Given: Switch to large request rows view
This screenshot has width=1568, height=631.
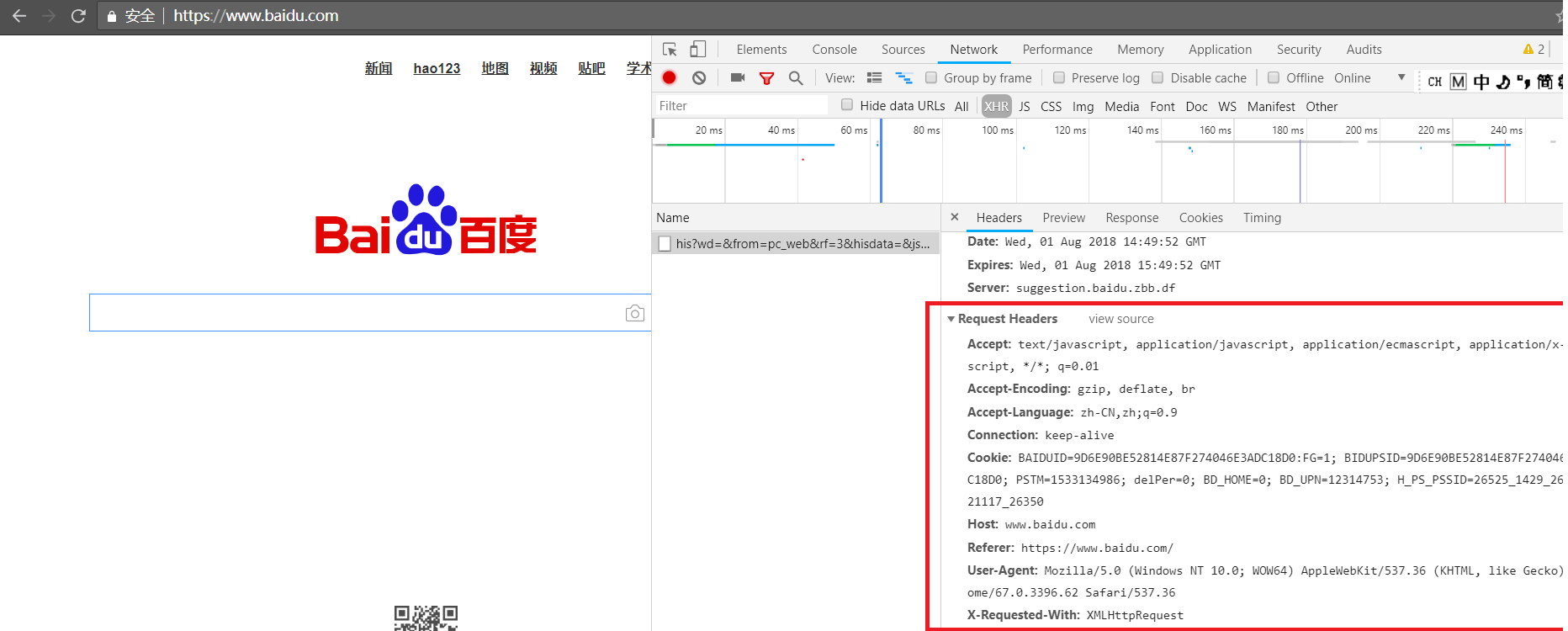Looking at the screenshot, I should [875, 77].
